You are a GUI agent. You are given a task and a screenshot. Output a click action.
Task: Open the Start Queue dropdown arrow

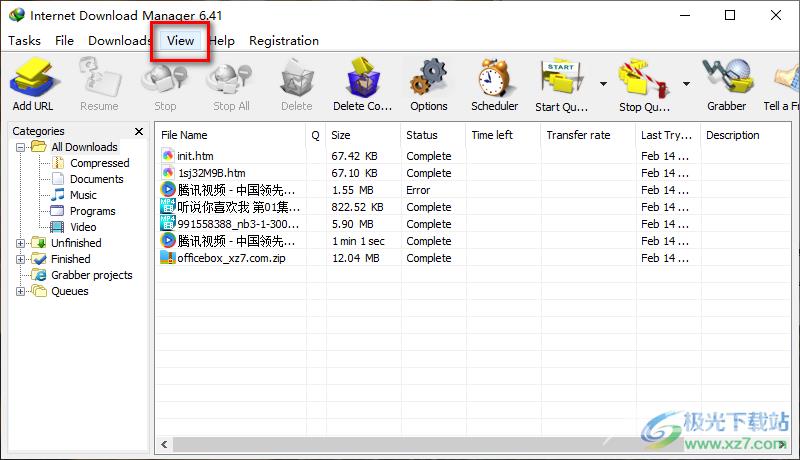click(x=604, y=83)
